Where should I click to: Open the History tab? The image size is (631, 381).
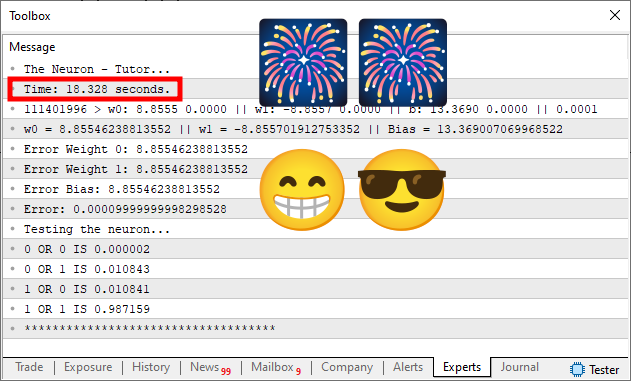(151, 367)
